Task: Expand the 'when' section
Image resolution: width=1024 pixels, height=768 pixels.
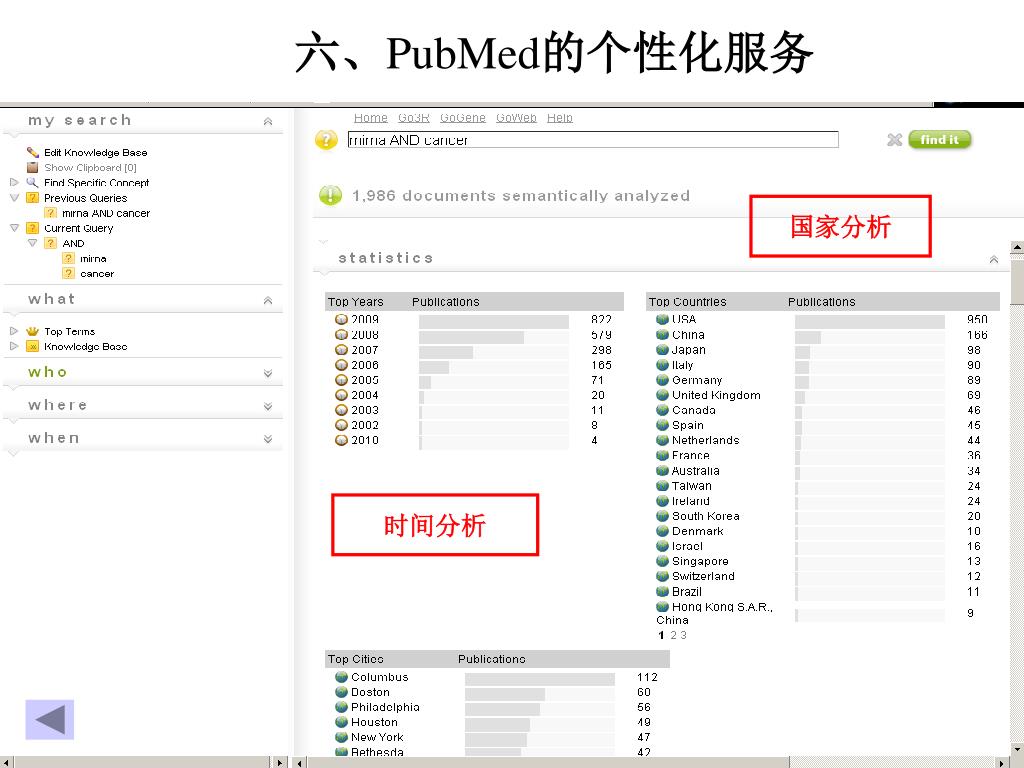Action: click(x=268, y=439)
